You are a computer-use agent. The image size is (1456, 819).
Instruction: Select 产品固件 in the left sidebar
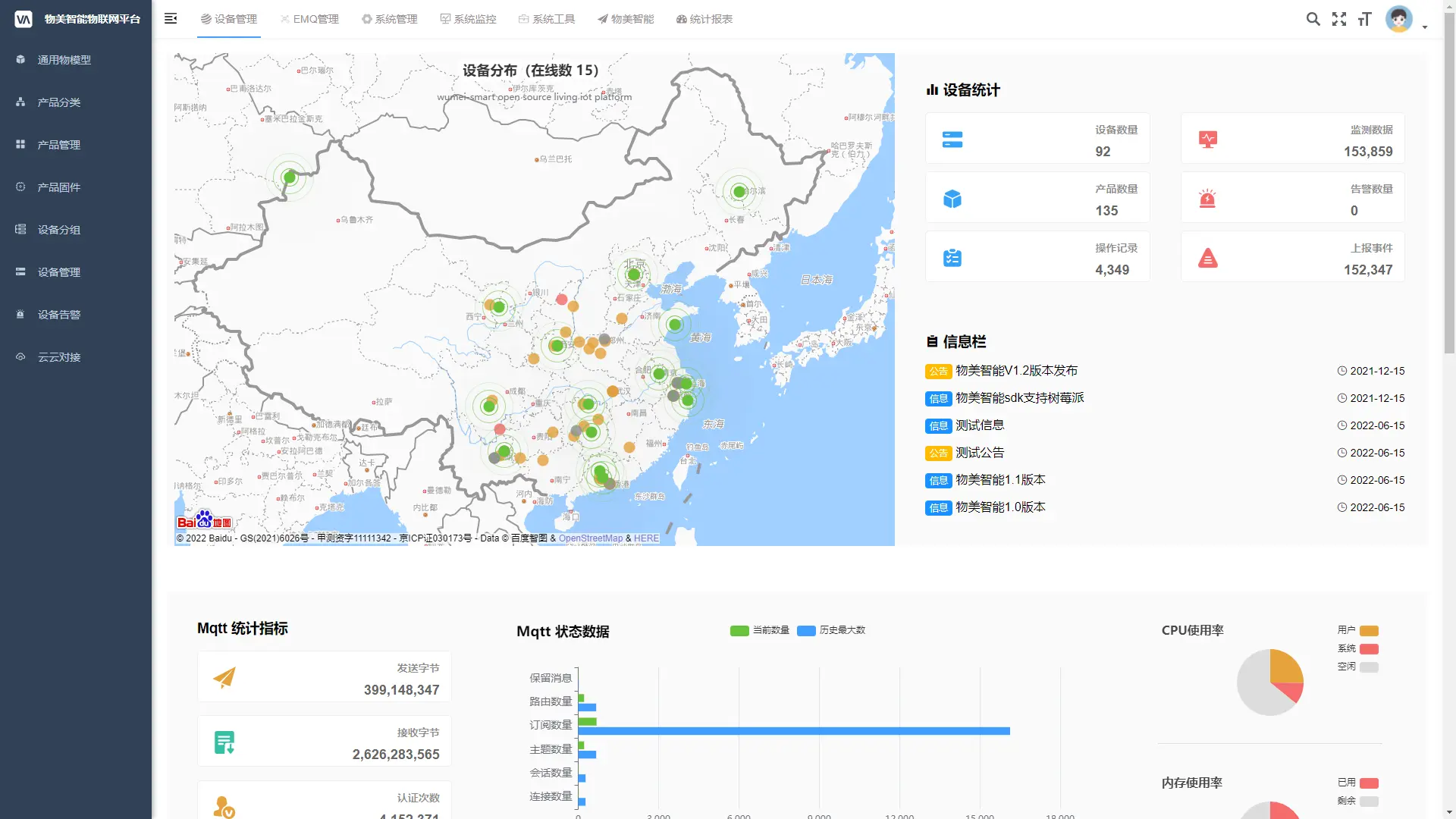61,187
